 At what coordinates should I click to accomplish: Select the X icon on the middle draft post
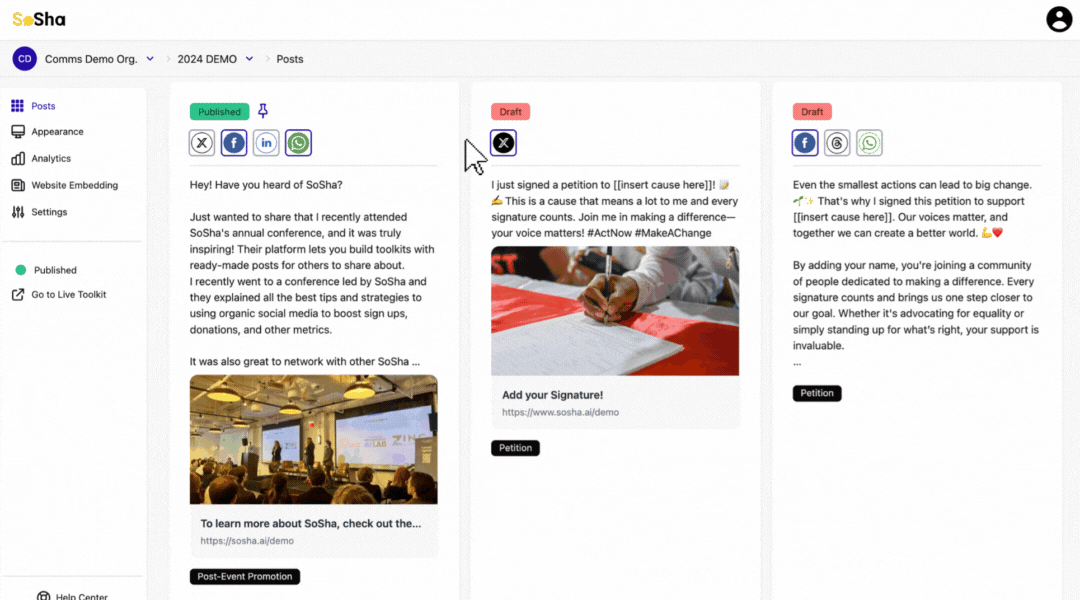[x=503, y=143]
